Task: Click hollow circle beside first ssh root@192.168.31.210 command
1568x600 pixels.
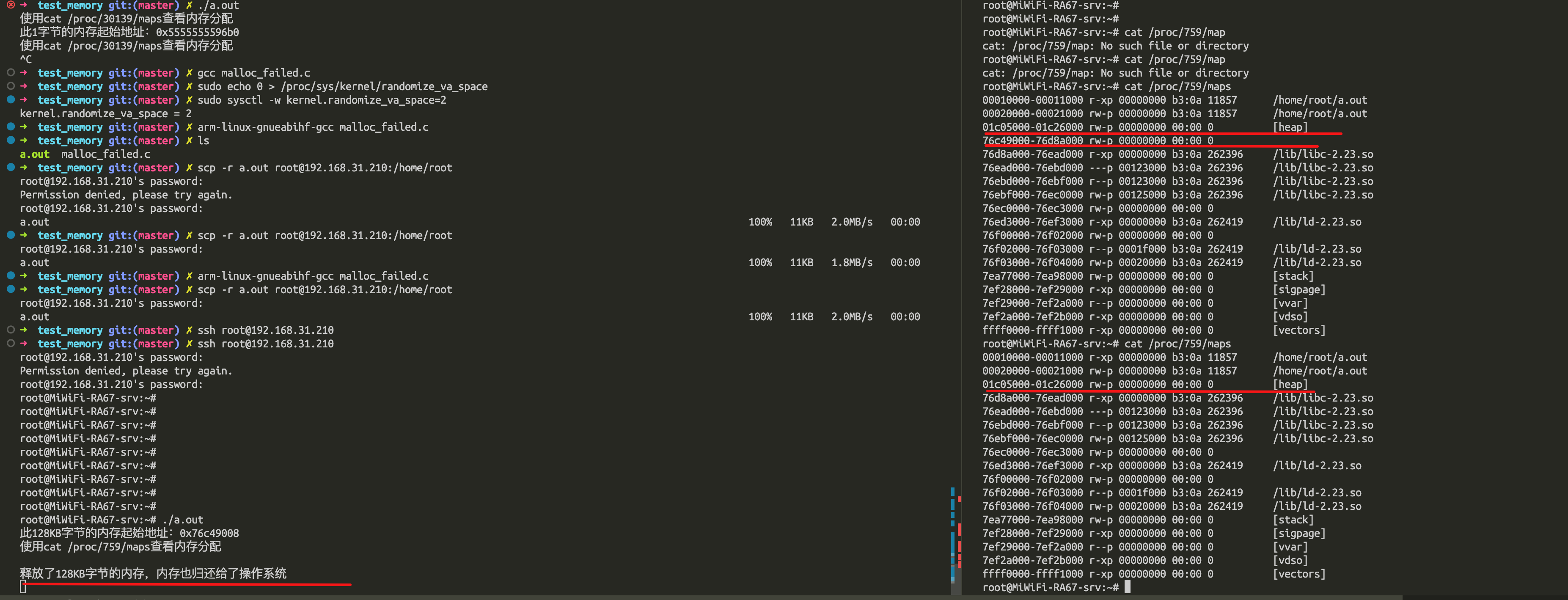Action: point(10,330)
